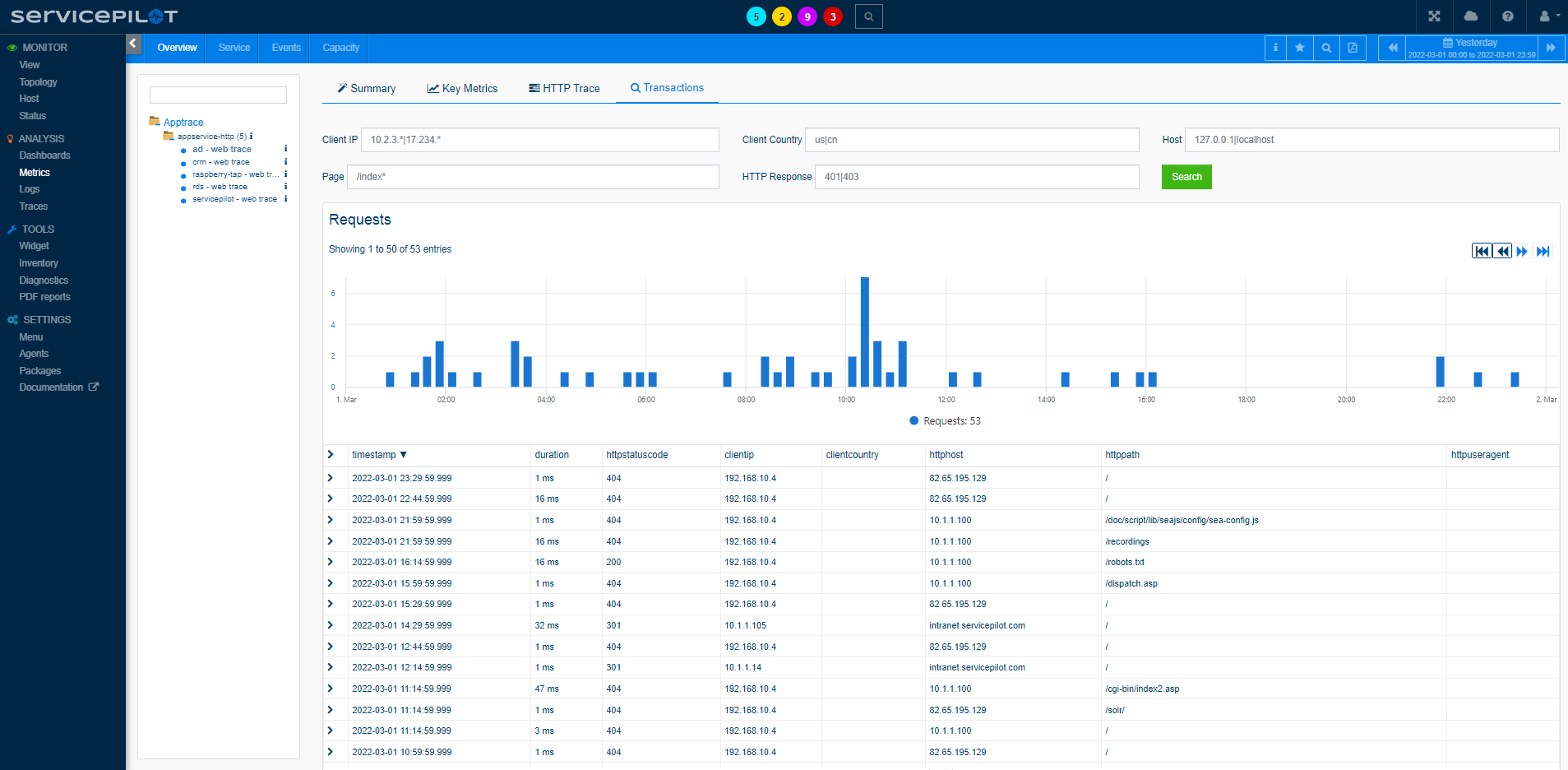
Task: Switch to the HTTP Trace tab
Action: coord(564,89)
